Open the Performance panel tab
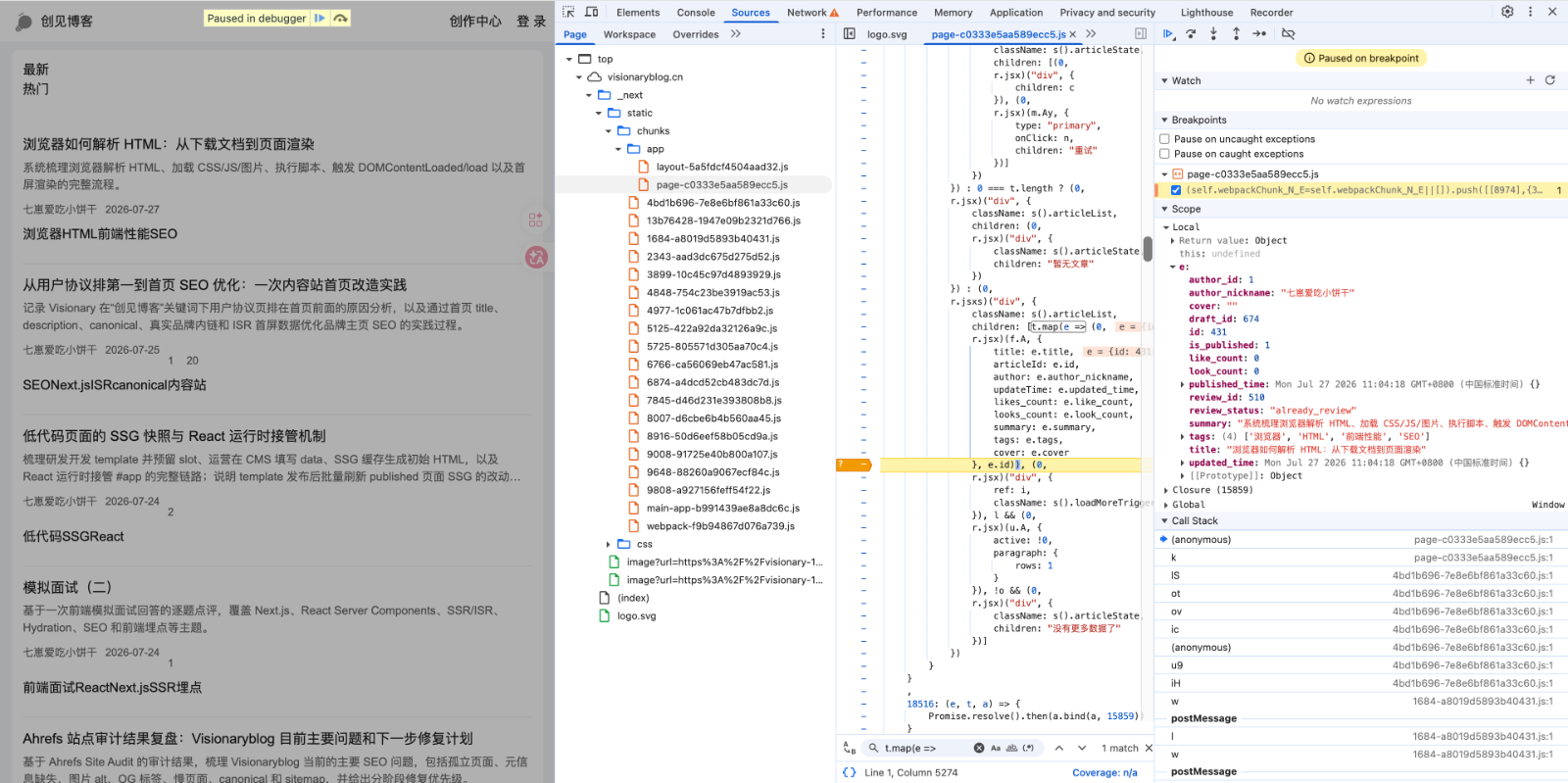The image size is (1568, 783). click(x=887, y=13)
